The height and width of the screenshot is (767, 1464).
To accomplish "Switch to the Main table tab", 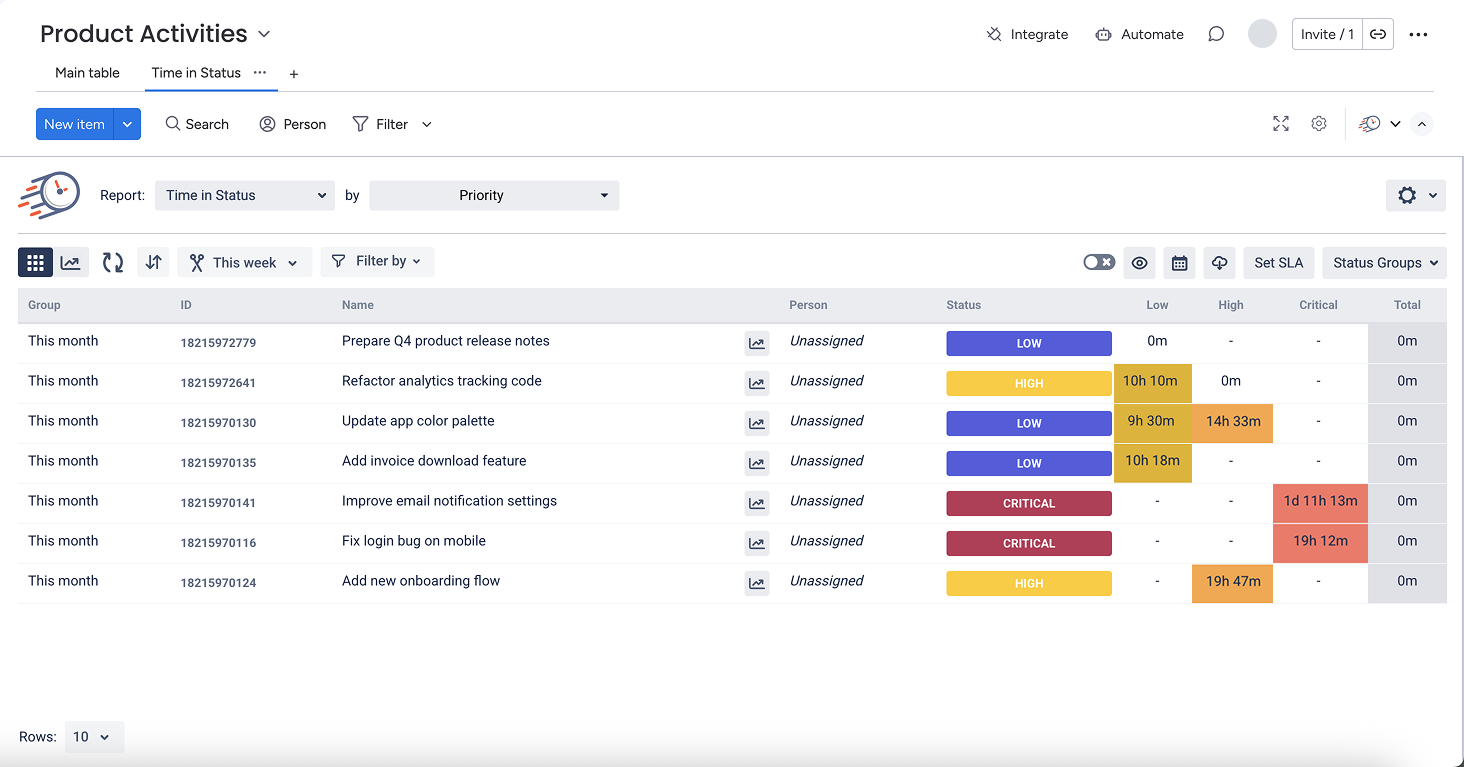I will pos(87,73).
